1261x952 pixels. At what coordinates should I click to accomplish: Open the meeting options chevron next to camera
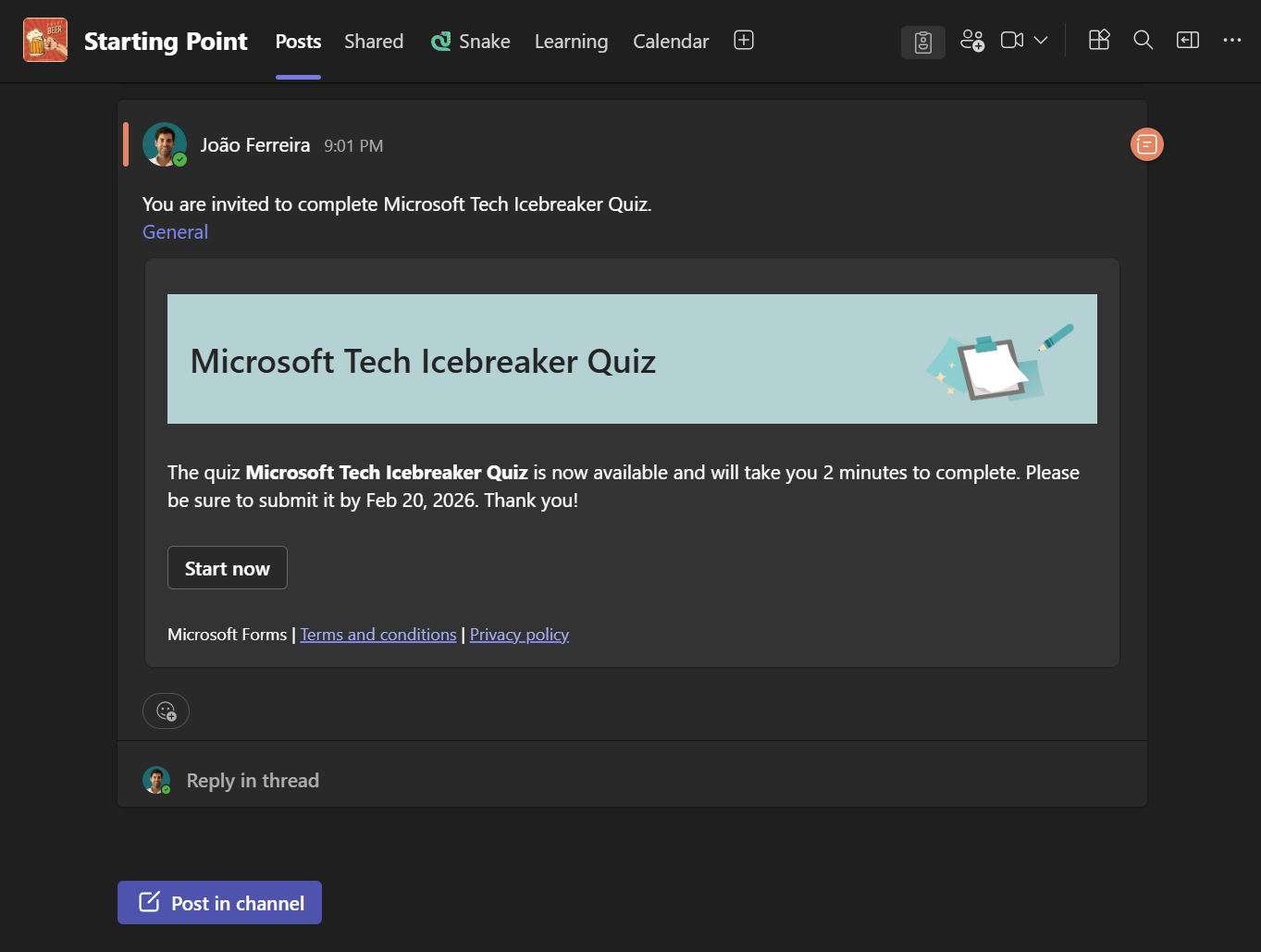1040,41
